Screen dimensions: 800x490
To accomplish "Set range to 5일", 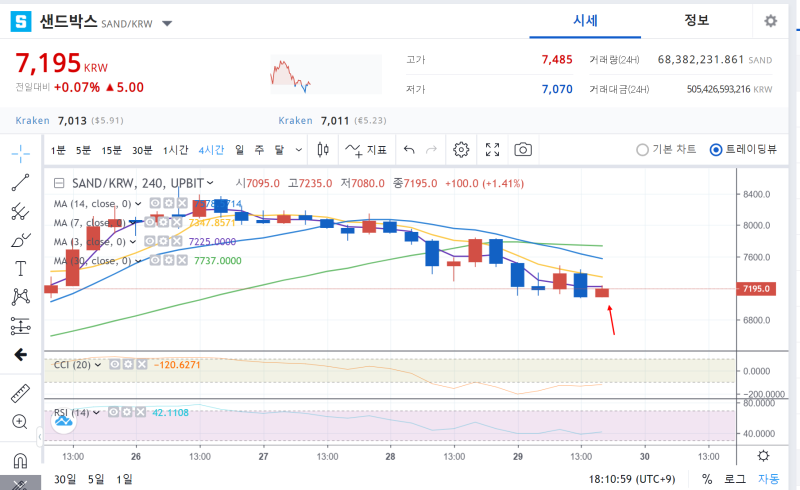I will click(95, 479).
